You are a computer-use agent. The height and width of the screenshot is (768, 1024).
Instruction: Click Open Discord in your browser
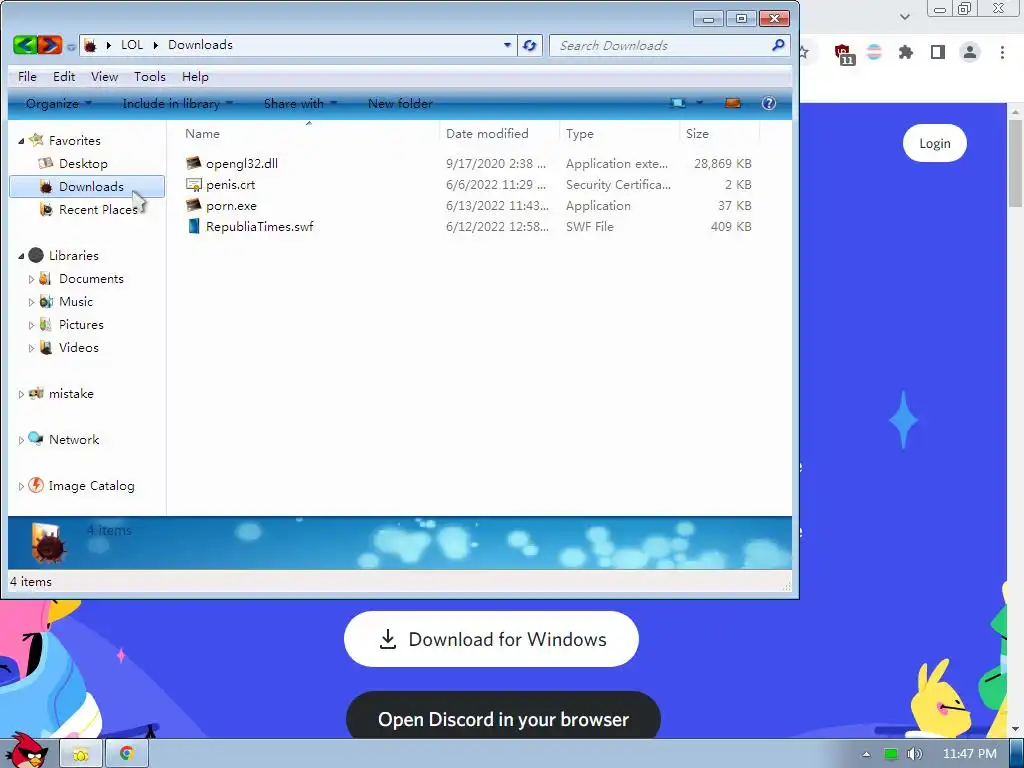(503, 718)
